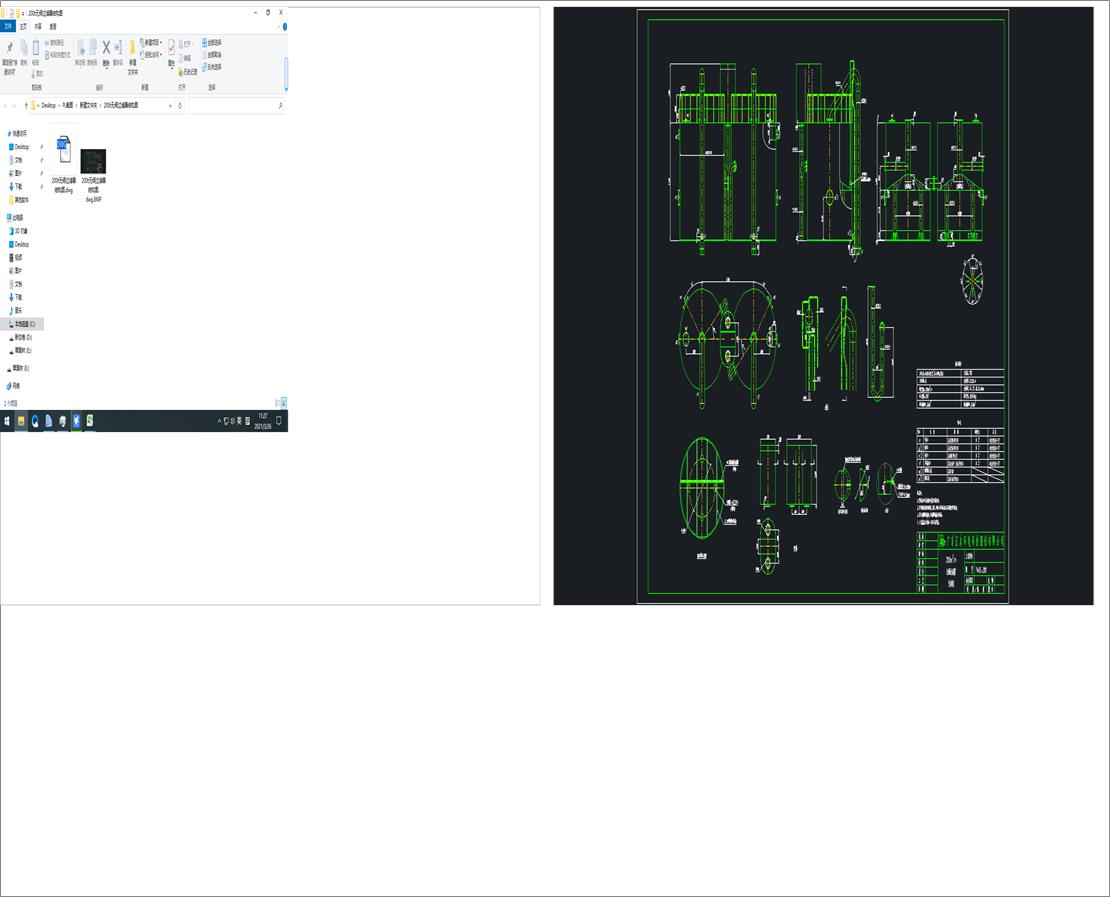
Task: Select pinned Desktop under Quick access
Action: pos(19,147)
